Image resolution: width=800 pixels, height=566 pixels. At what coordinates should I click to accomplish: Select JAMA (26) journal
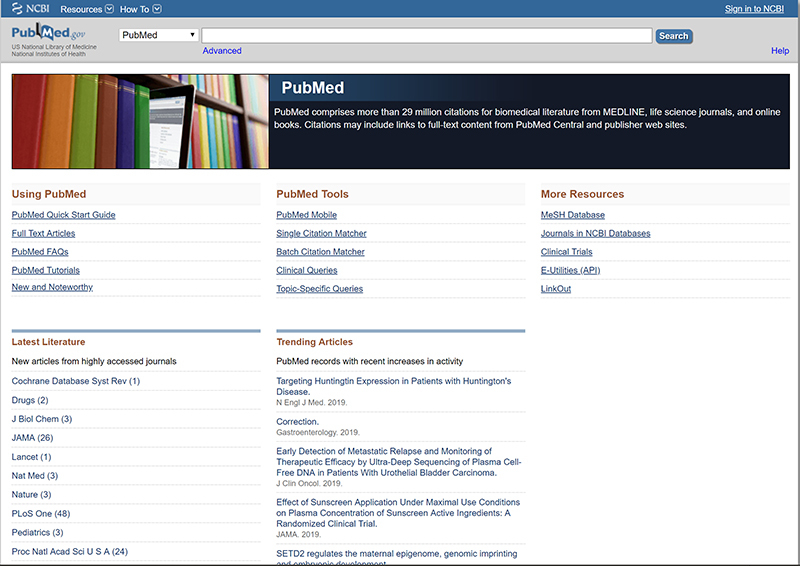[x=32, y=437]
